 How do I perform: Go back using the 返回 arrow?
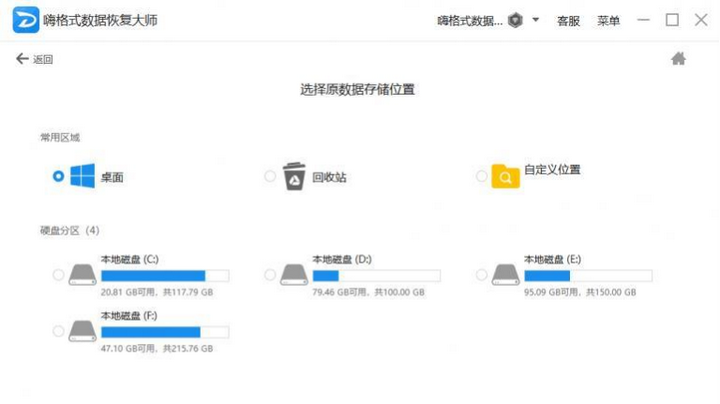[34, 59]
